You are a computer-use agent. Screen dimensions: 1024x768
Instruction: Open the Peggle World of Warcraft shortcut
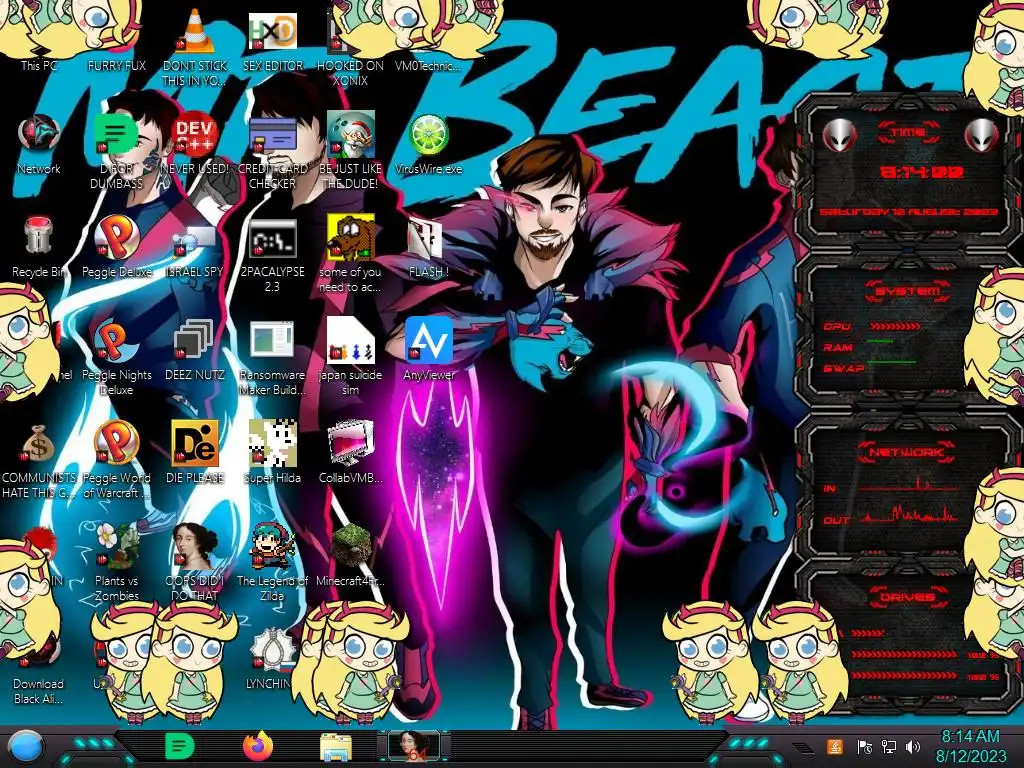pyautogui.click(x=116, y=460)
